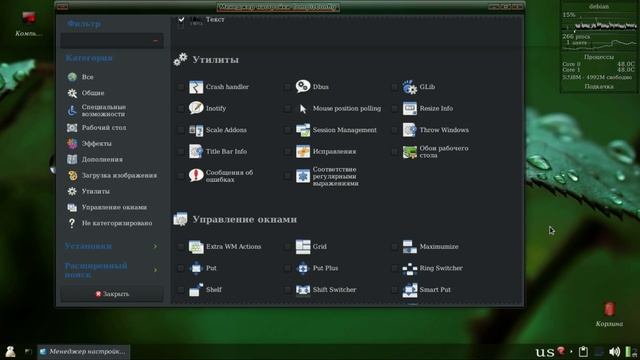The width and height of the screenshot is (640, 360).
Task: Open the Throw Windows plugin icon
Action: click(x=410, y=130)
